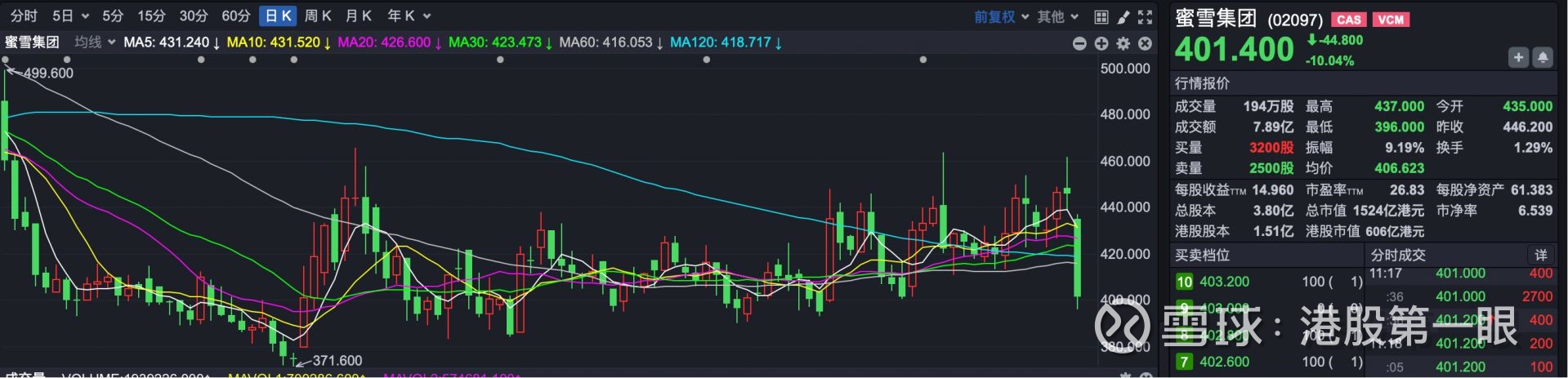This screenshot has width=1568, height=378.
Task: Open the 前复权 adjustment dropdown
Action: (x=1001, y=16)
